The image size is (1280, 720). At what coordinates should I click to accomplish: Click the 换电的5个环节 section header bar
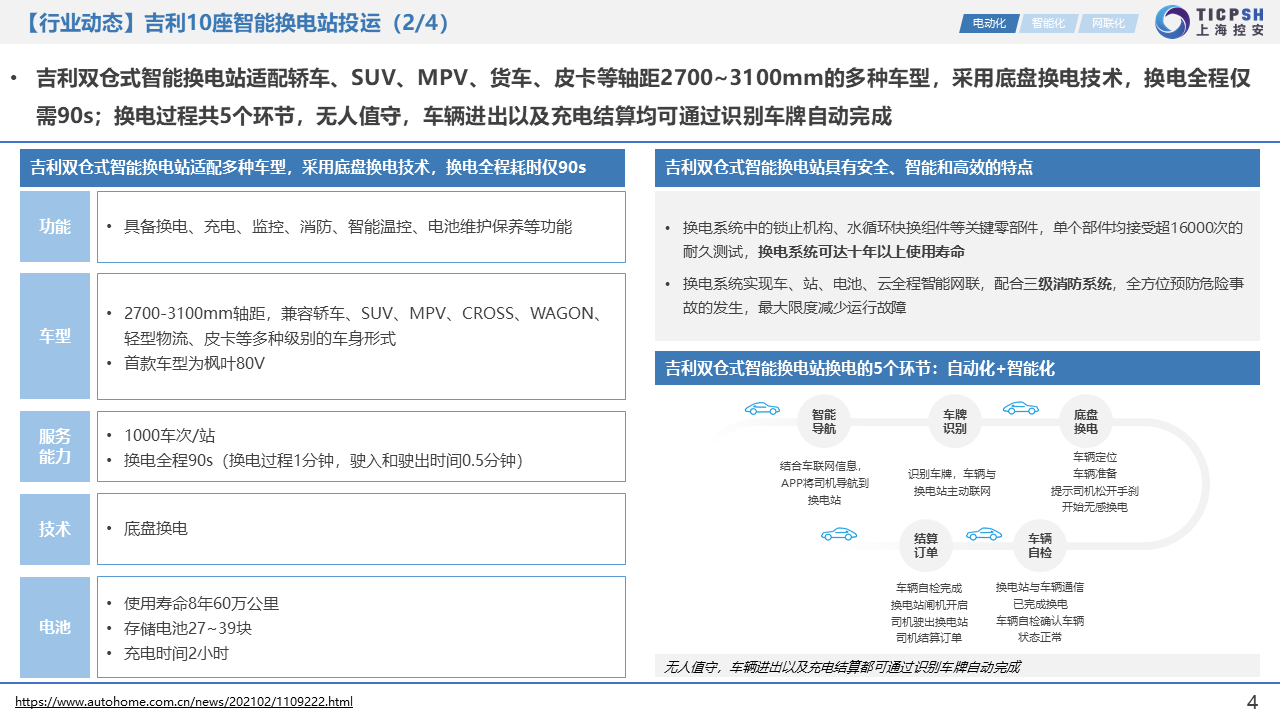[x=956, y=368]
